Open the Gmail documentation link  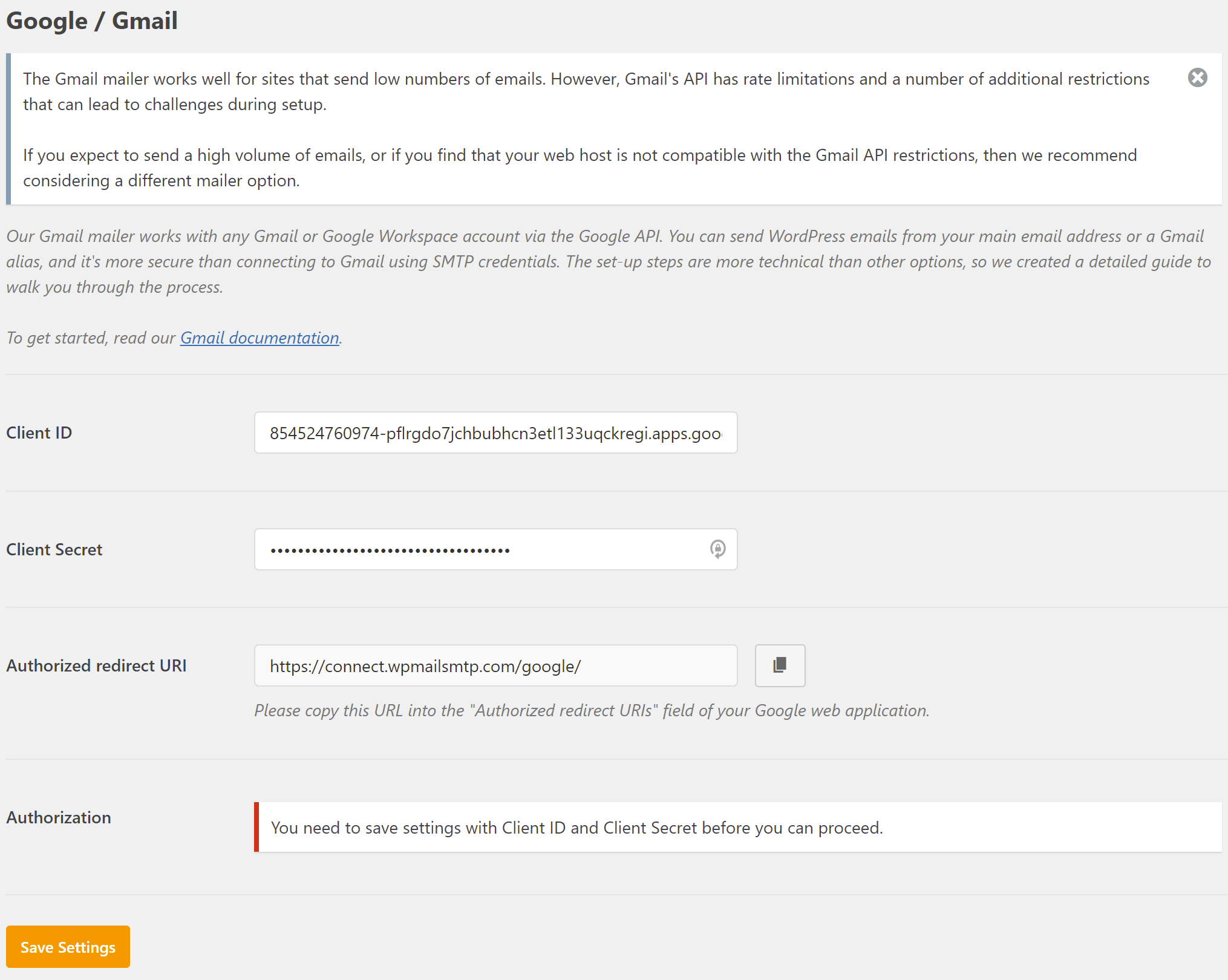(260, 338)
